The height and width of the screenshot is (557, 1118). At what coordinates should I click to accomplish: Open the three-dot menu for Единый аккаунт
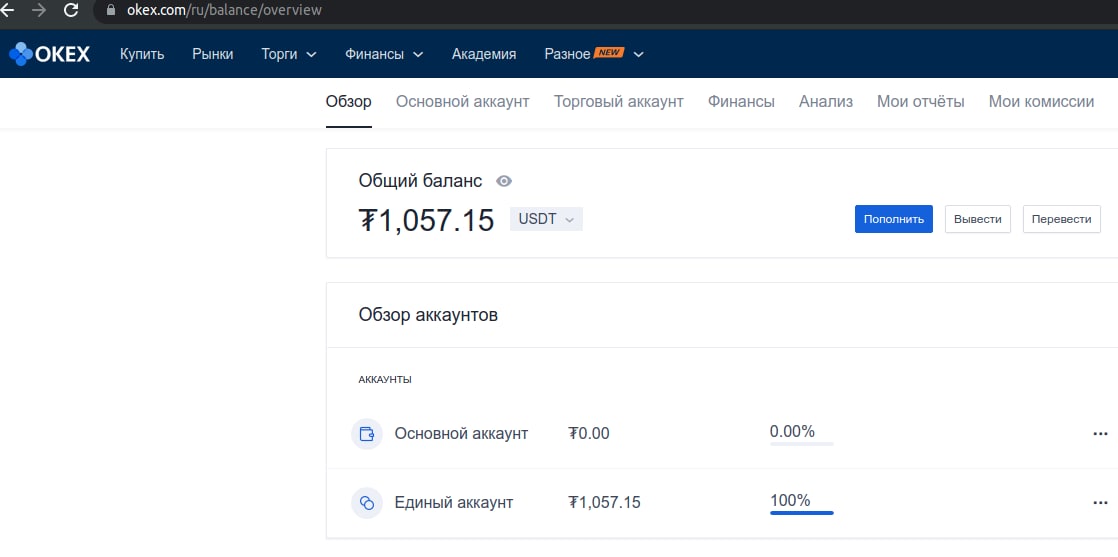(x=1100, y=503)
